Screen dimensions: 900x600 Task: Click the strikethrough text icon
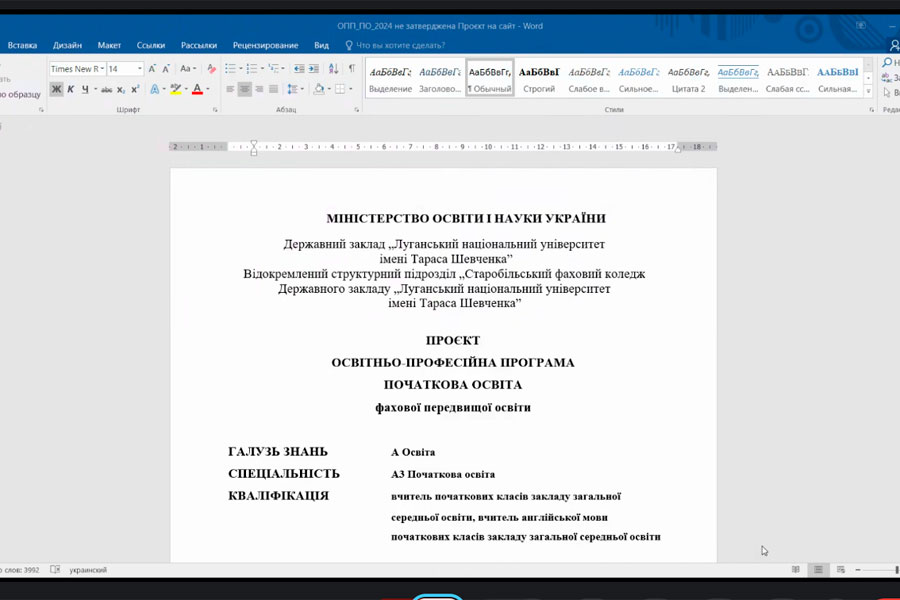point(106,89)
